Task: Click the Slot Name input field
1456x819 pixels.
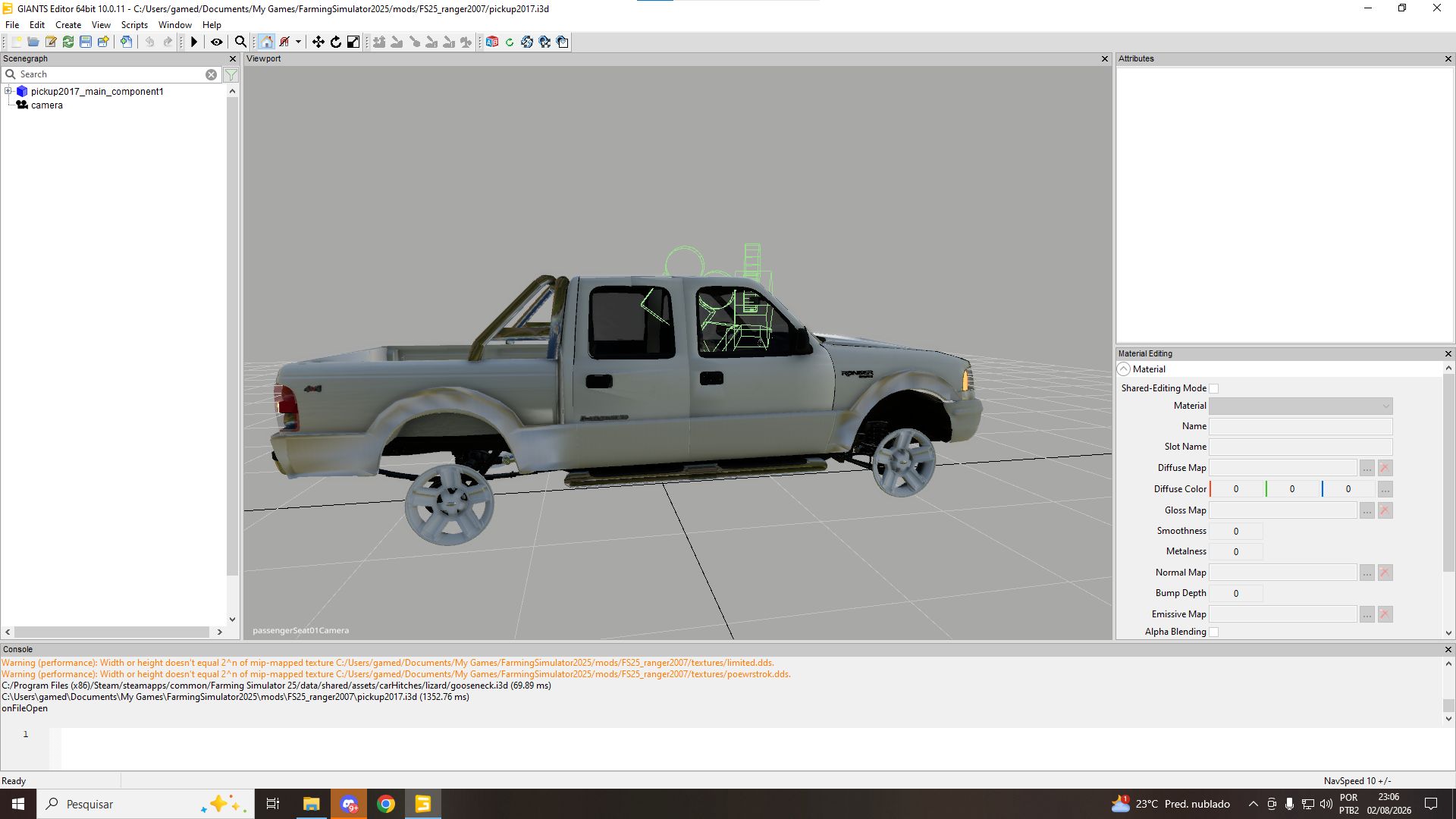Action: (x=1301, y=447)
